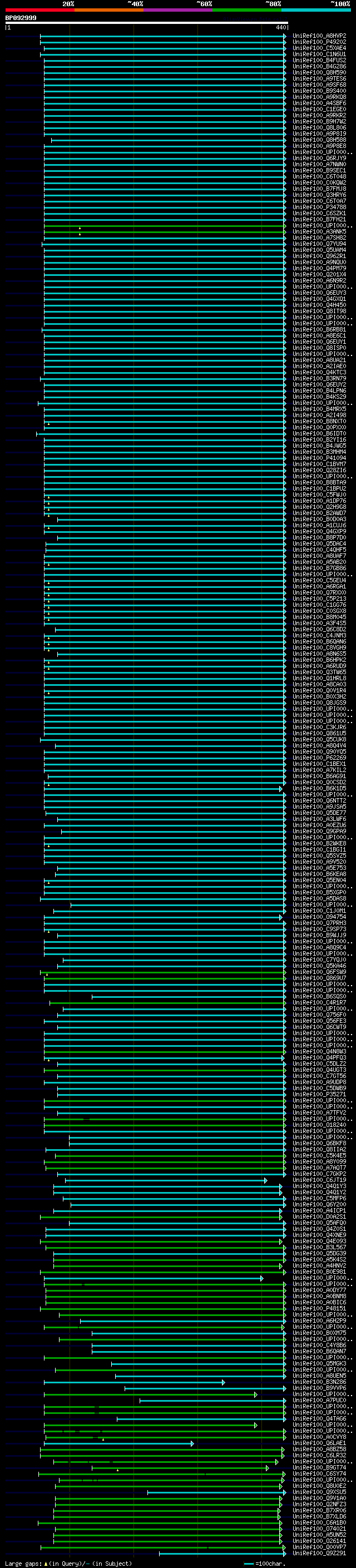The image size is (356, 1568).
Task: Select the UniRef100_A9RKR2 label
Action: pyautogui.click(x=319, y=116)
